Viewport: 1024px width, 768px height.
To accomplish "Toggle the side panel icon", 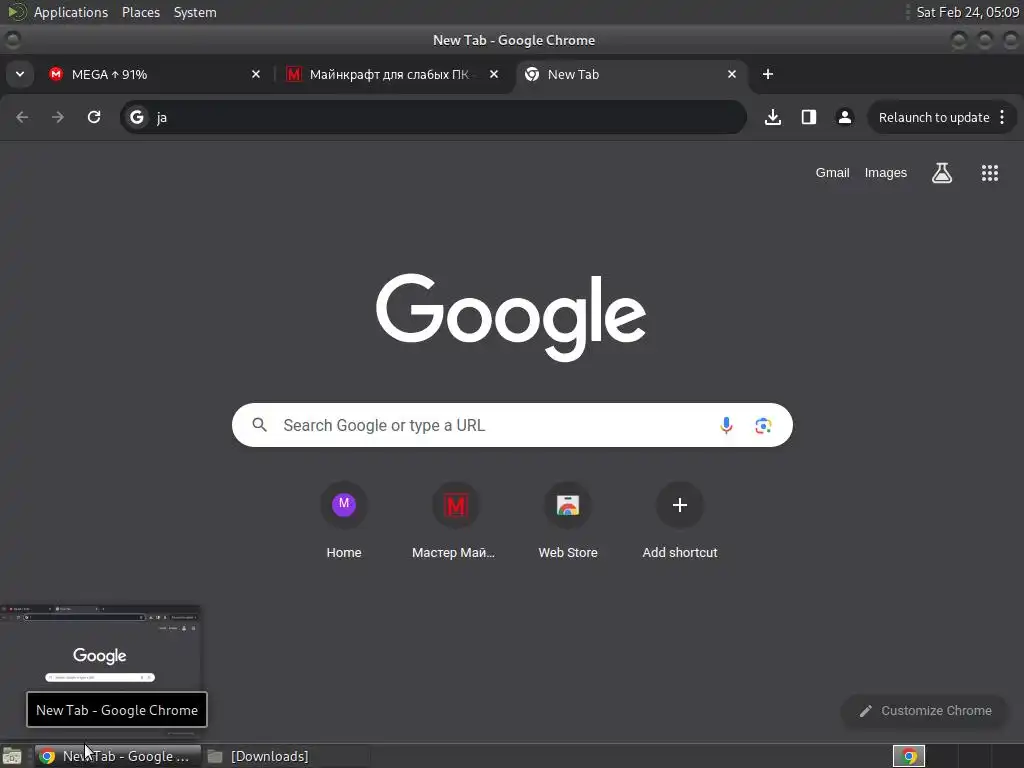I will (809, 118).
